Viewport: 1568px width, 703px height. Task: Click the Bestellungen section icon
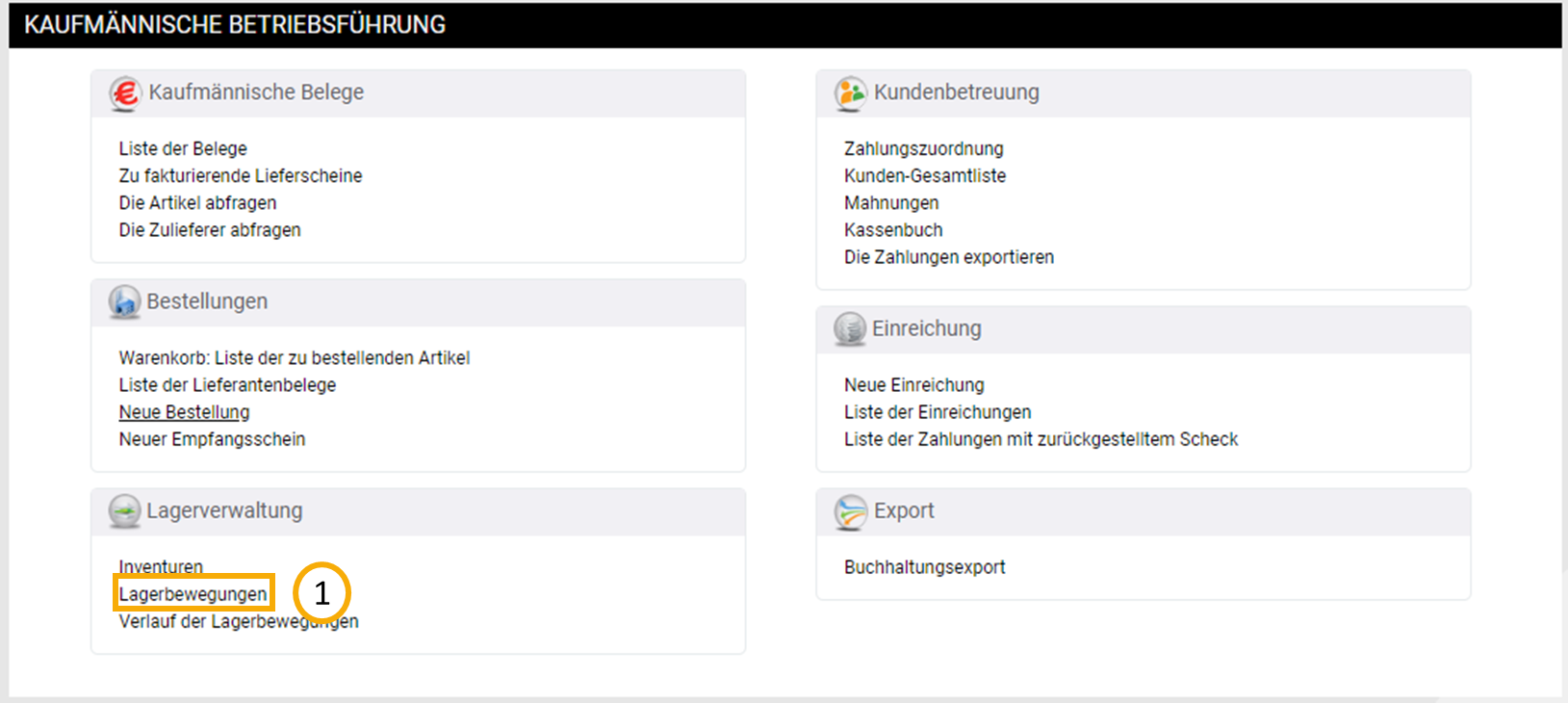point(124,302)
